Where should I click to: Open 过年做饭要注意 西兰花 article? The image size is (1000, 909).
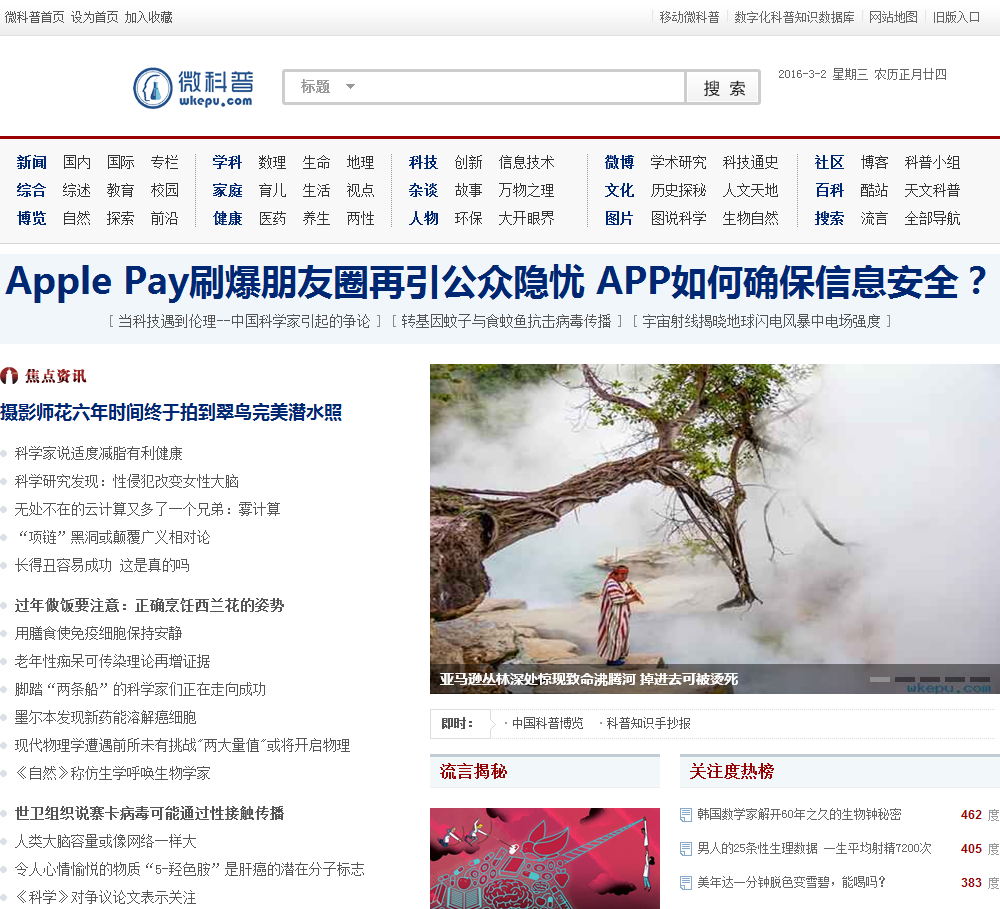(x=149, y=605)
